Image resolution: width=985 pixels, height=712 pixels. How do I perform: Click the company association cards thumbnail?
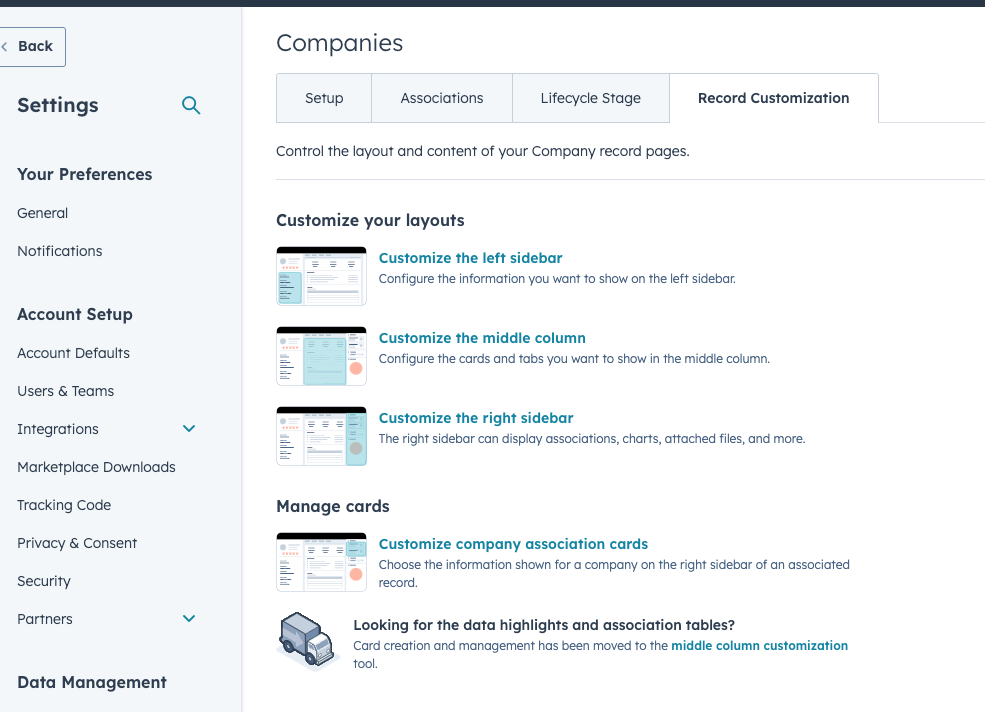(321, 562)
